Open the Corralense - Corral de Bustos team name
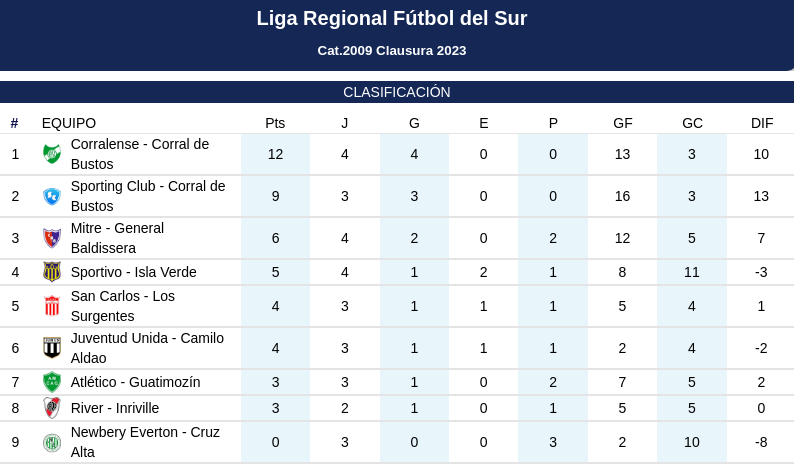 pyautogui.click(x=140, y=154)
